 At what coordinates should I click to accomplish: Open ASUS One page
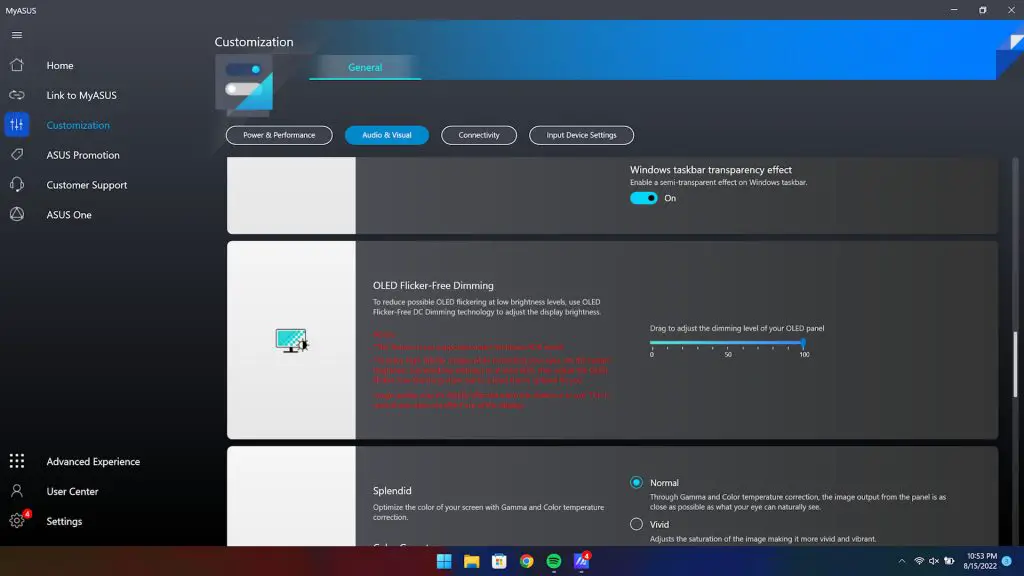click(x=69, y=215)
